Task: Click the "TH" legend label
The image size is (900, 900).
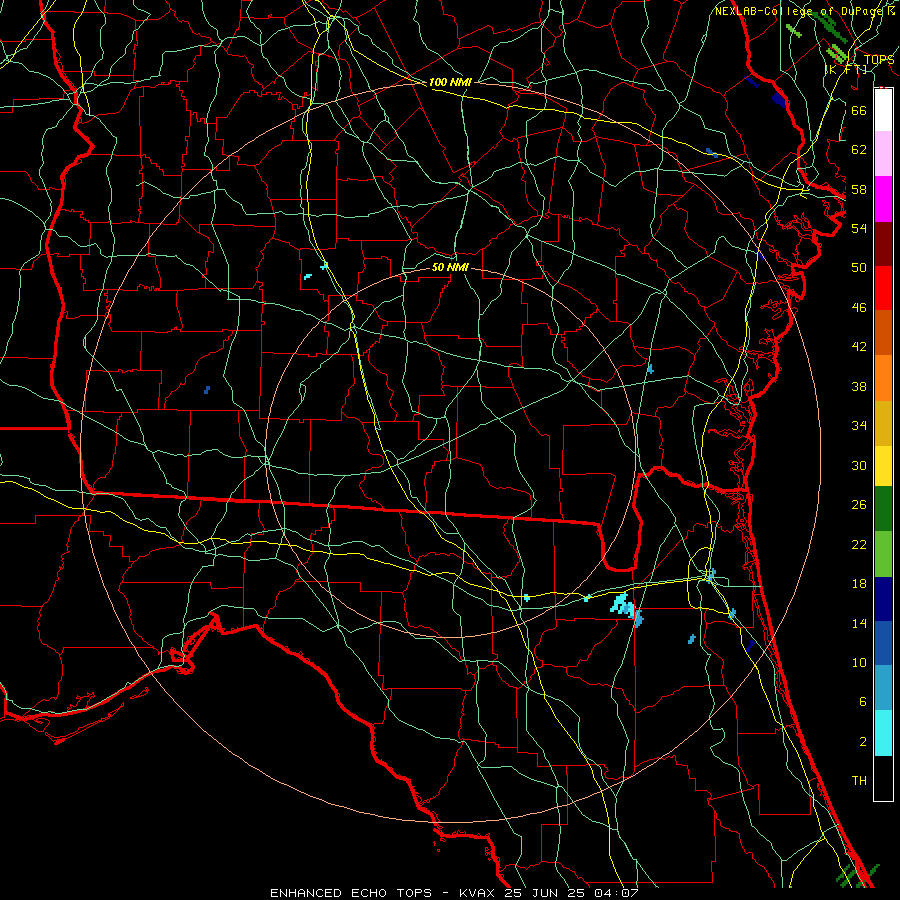Action: (859, 781)
